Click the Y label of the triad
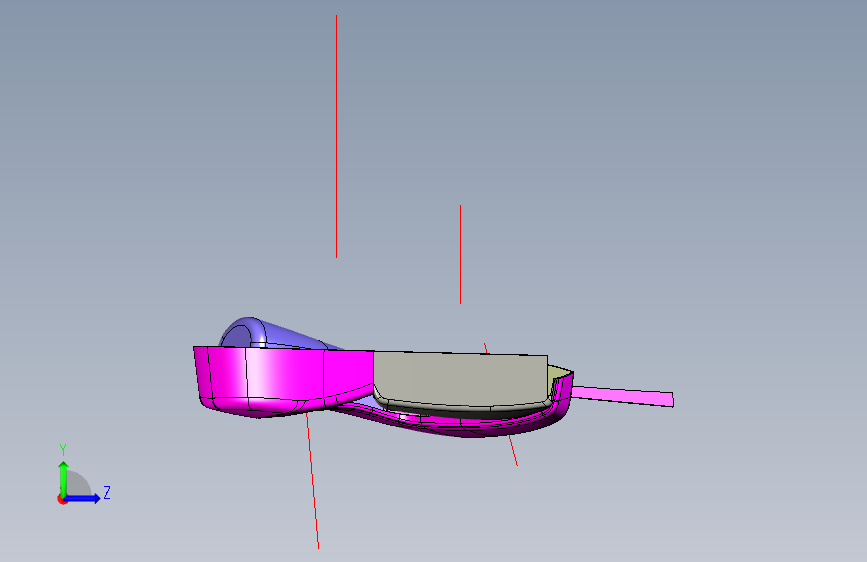867x562 pixels. click(63, 449)
